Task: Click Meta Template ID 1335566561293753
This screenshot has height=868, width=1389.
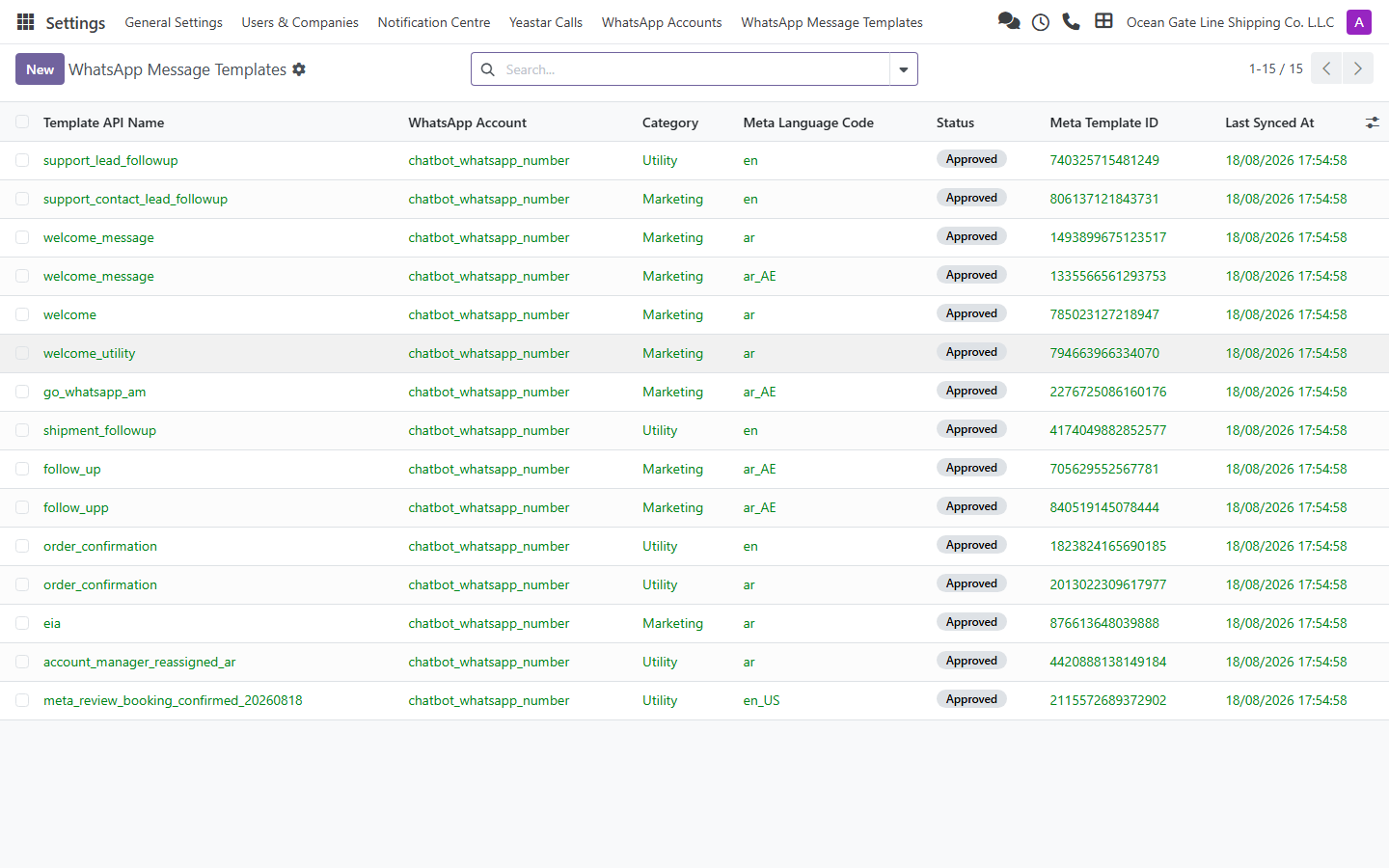Action: [1108, 276]
